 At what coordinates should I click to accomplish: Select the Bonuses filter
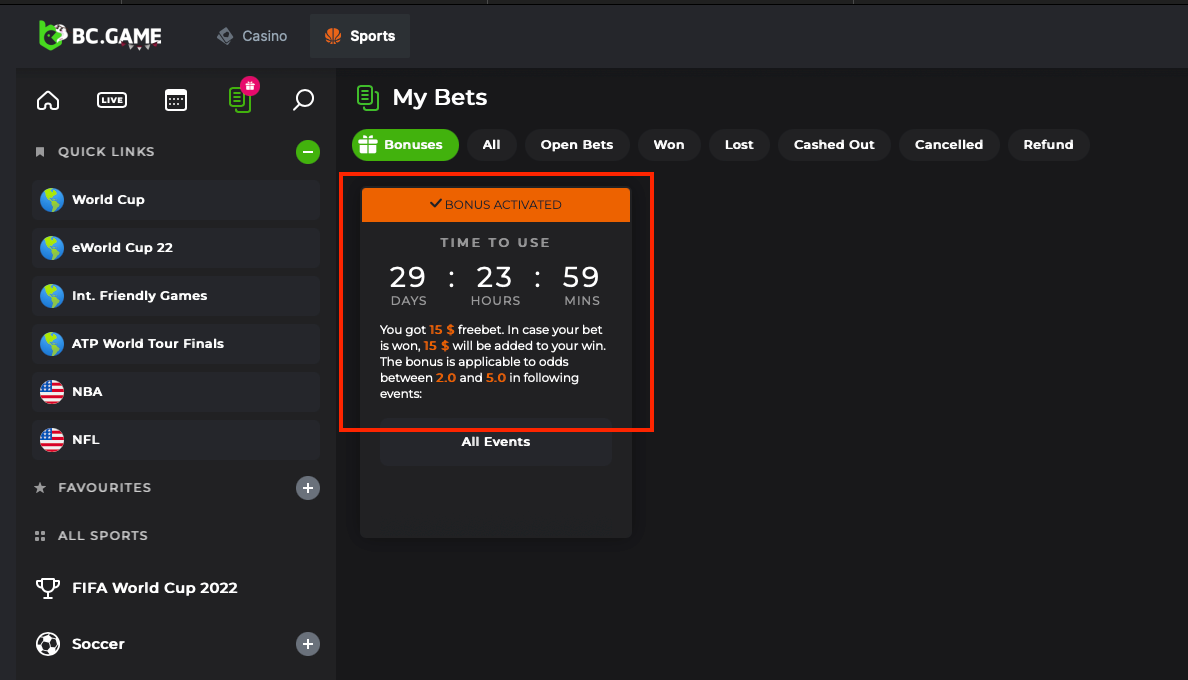(x=405, y=145)
